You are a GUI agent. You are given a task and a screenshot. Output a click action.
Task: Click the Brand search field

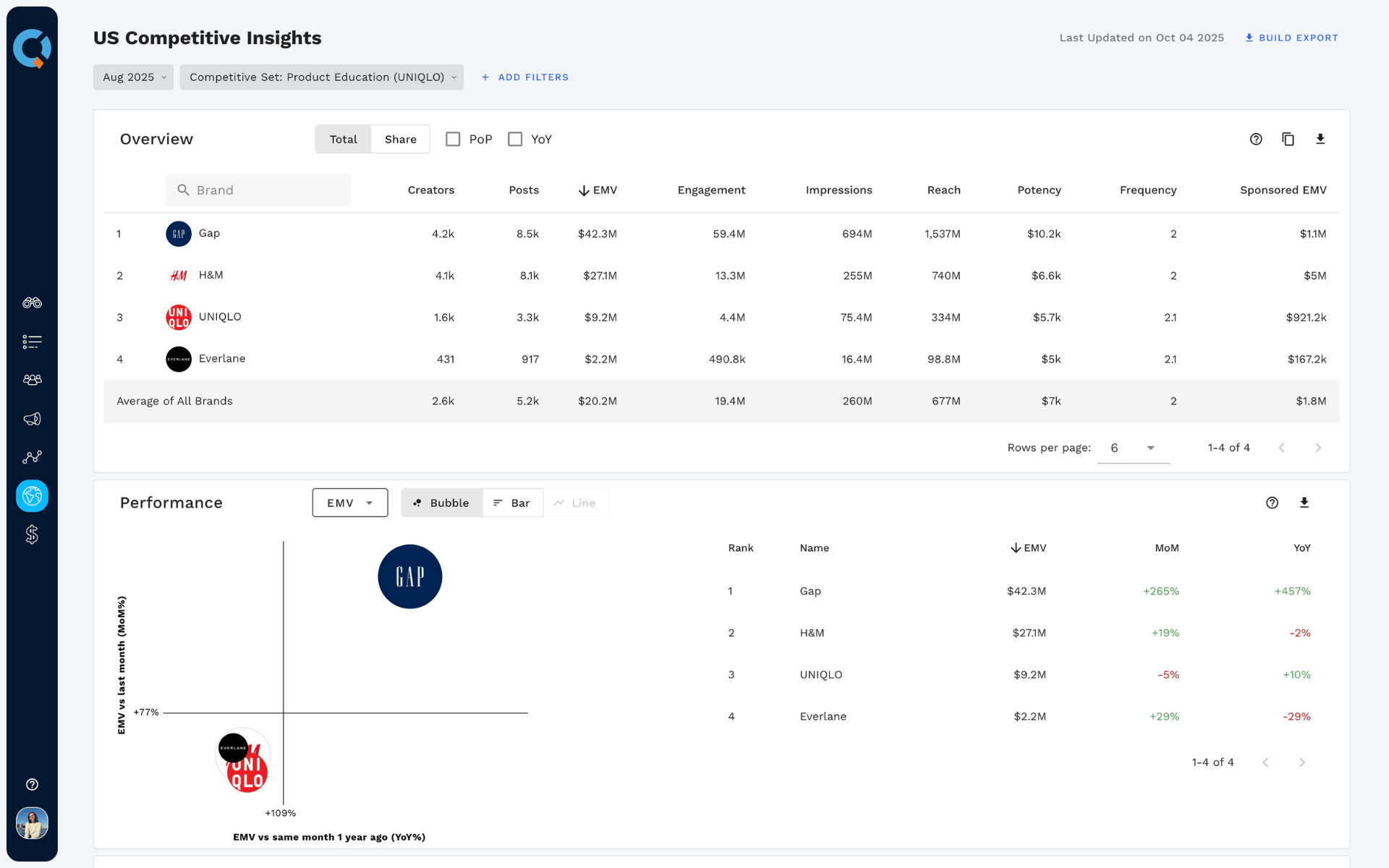(258, 190)
